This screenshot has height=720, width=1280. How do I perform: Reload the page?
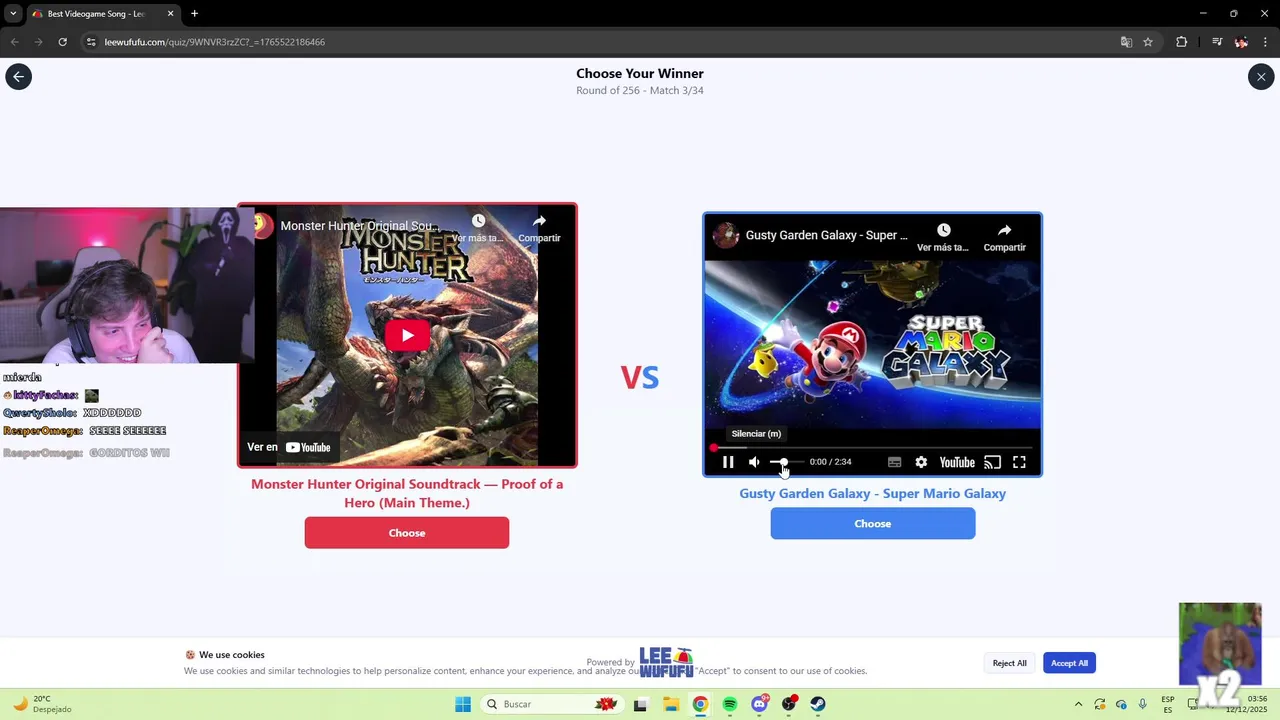(x=62, y=42)
